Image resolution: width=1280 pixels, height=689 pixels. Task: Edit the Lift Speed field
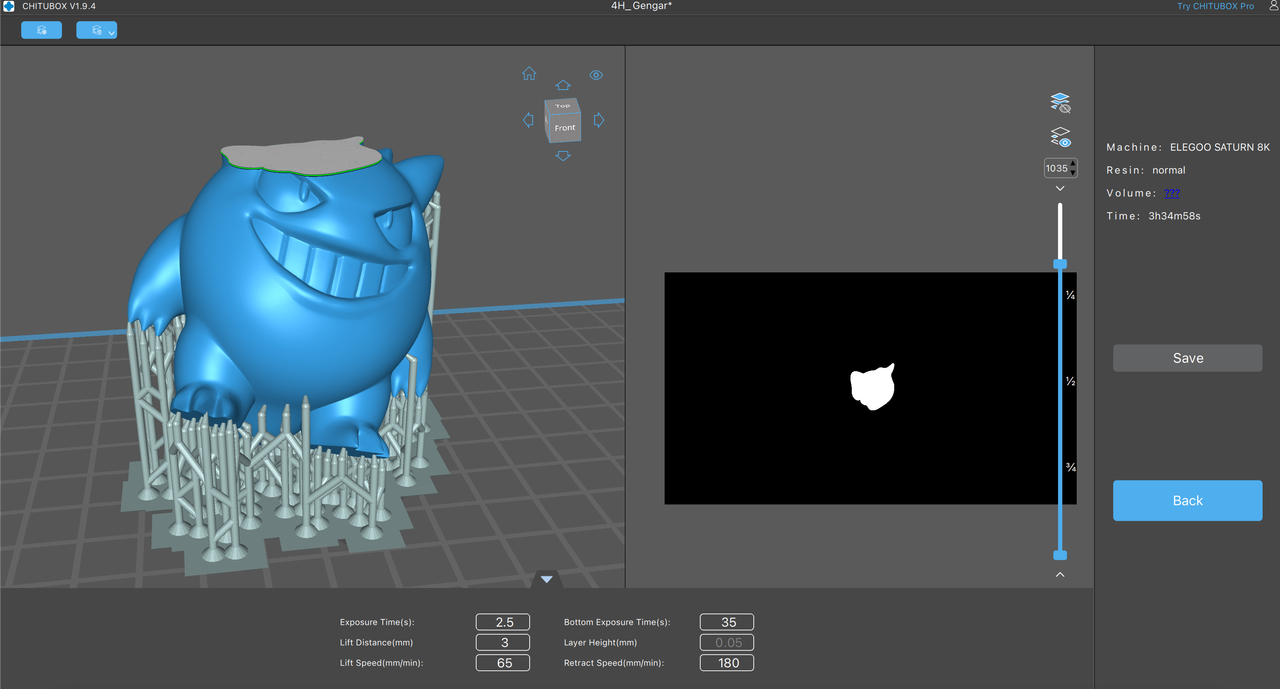503,662
